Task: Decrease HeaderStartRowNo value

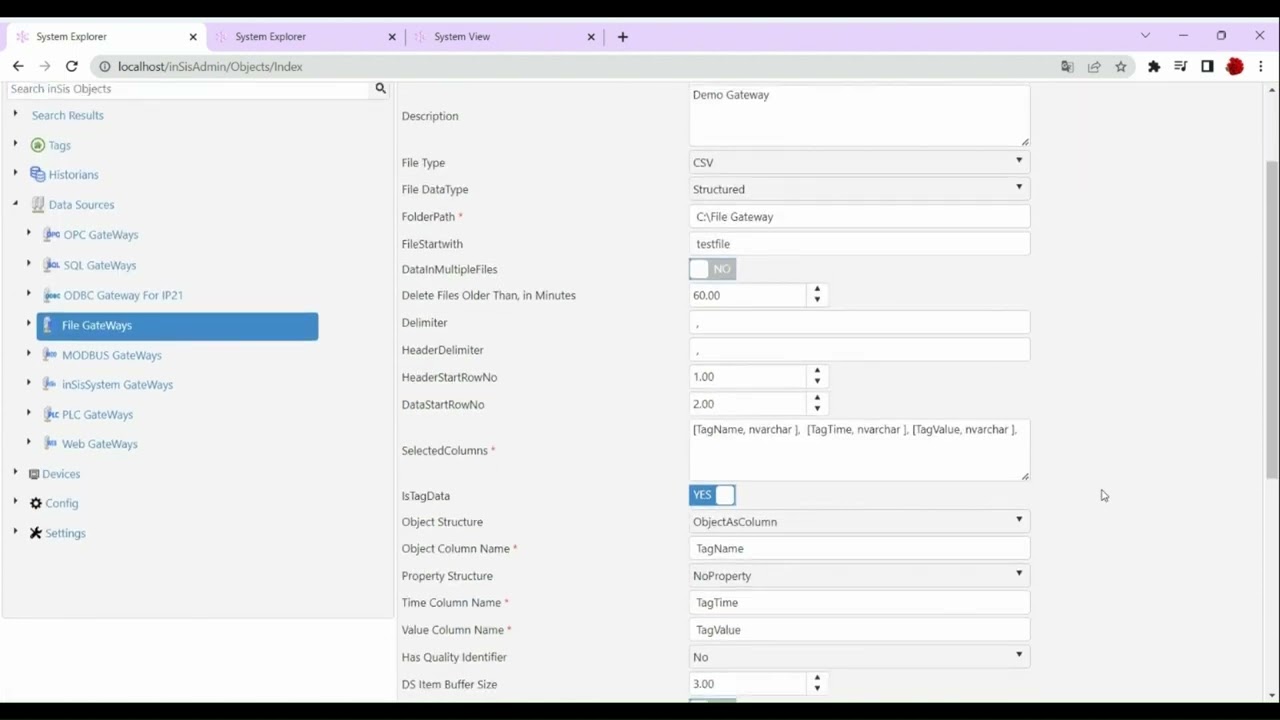Action: coord(817,382)
